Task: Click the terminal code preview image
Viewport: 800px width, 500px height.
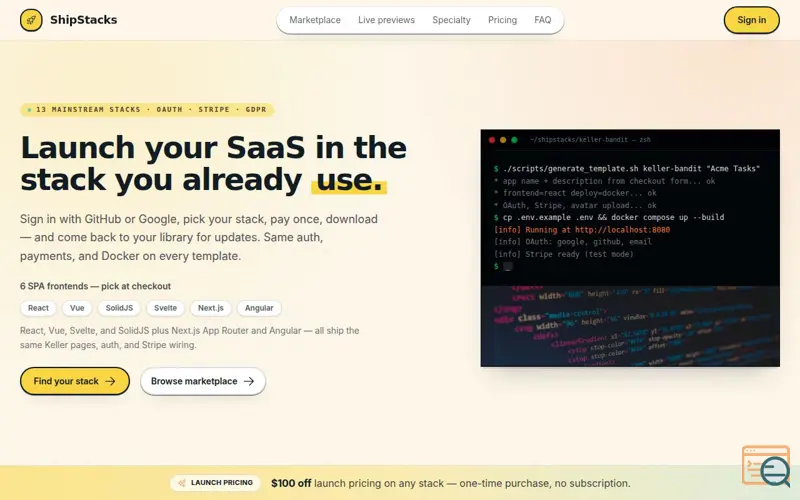Action: pyautogui.click(x=630, y=248)
